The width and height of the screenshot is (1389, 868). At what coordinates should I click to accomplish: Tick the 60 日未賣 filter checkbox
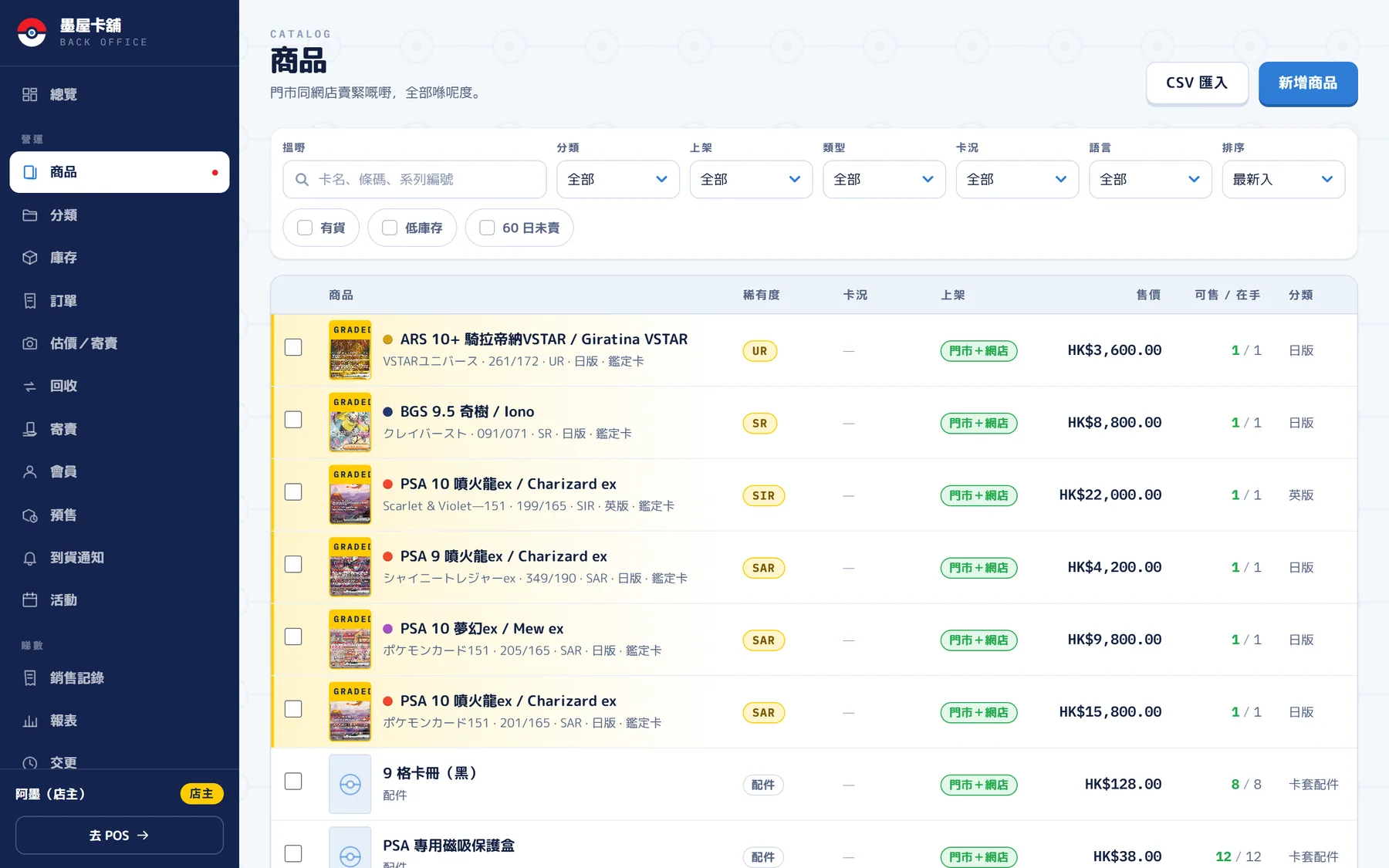tap(487, 228)
